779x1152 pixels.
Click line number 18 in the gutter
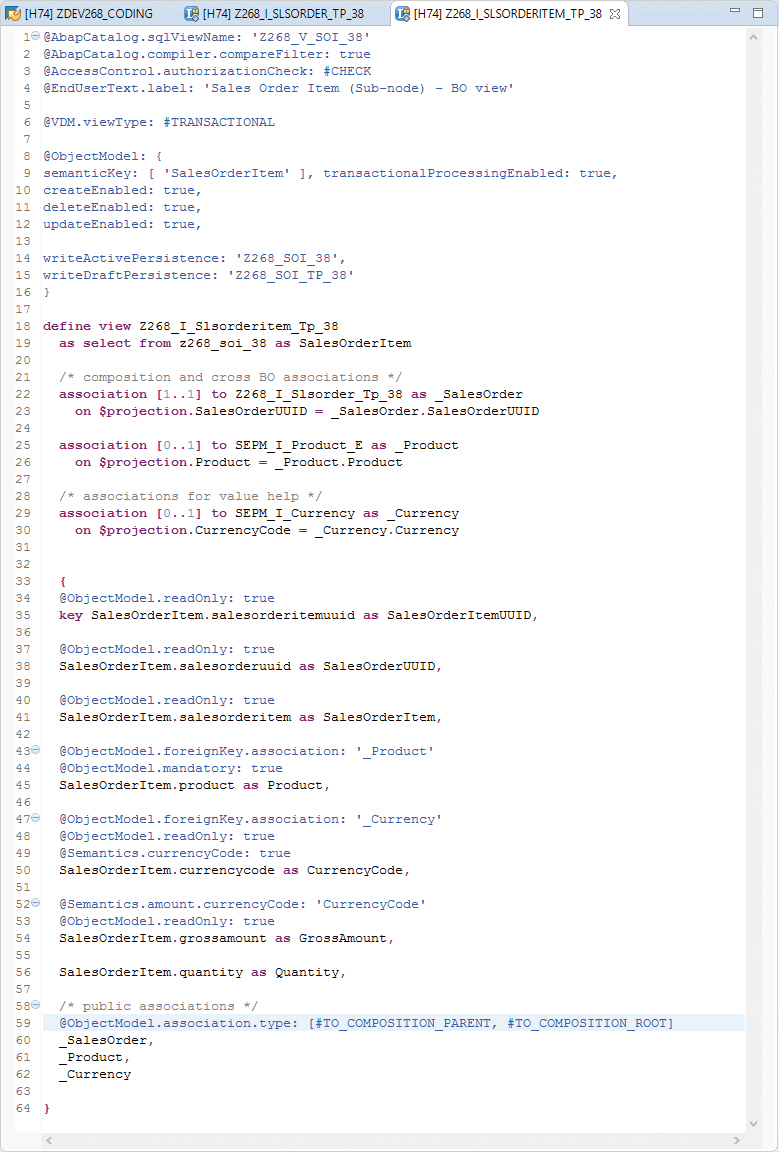click(22, 326)
